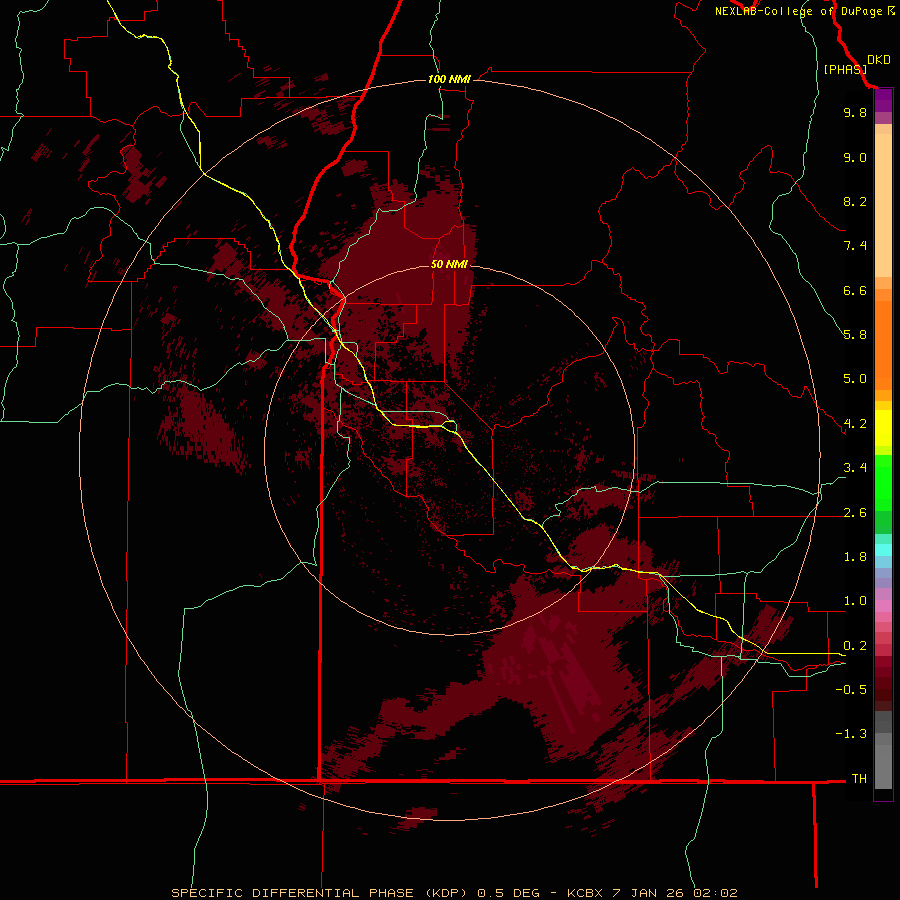Screen dimensions: 900x900
Task: Click the 2.6 scale value label
Action: point(855,513)
